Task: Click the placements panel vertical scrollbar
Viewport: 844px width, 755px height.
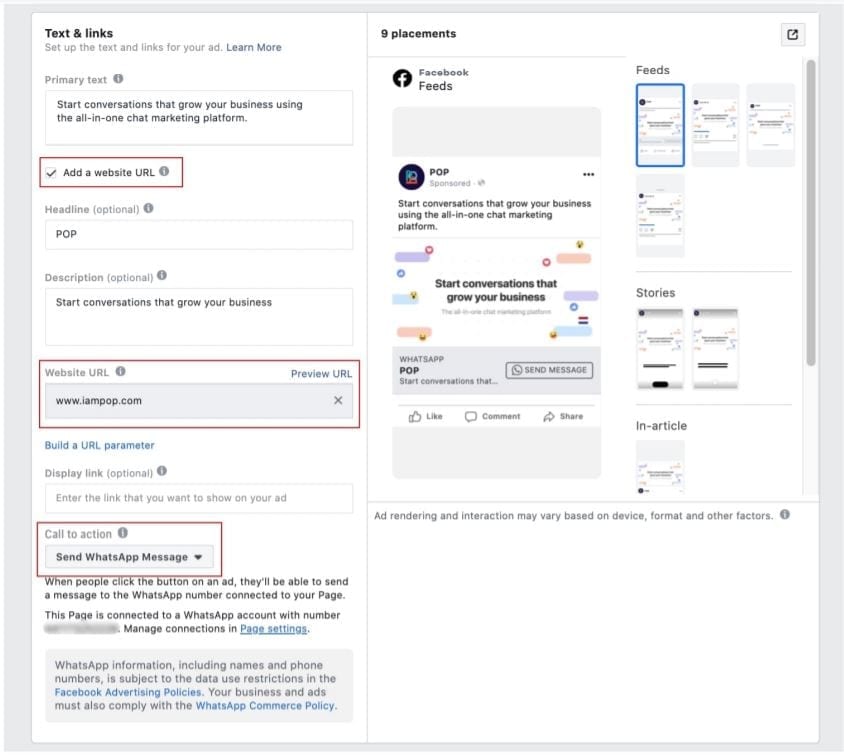Action: click(x=811, y=213)
